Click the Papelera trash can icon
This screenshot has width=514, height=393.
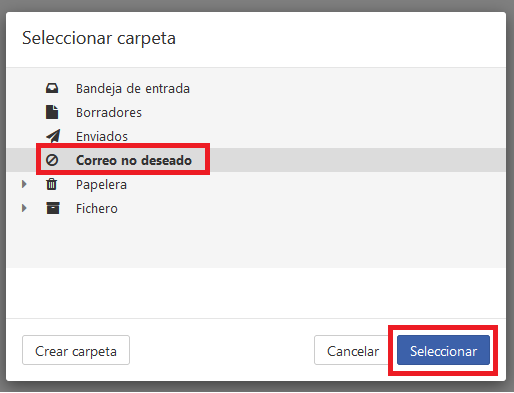pyautogui.click(x=52, y=184)
